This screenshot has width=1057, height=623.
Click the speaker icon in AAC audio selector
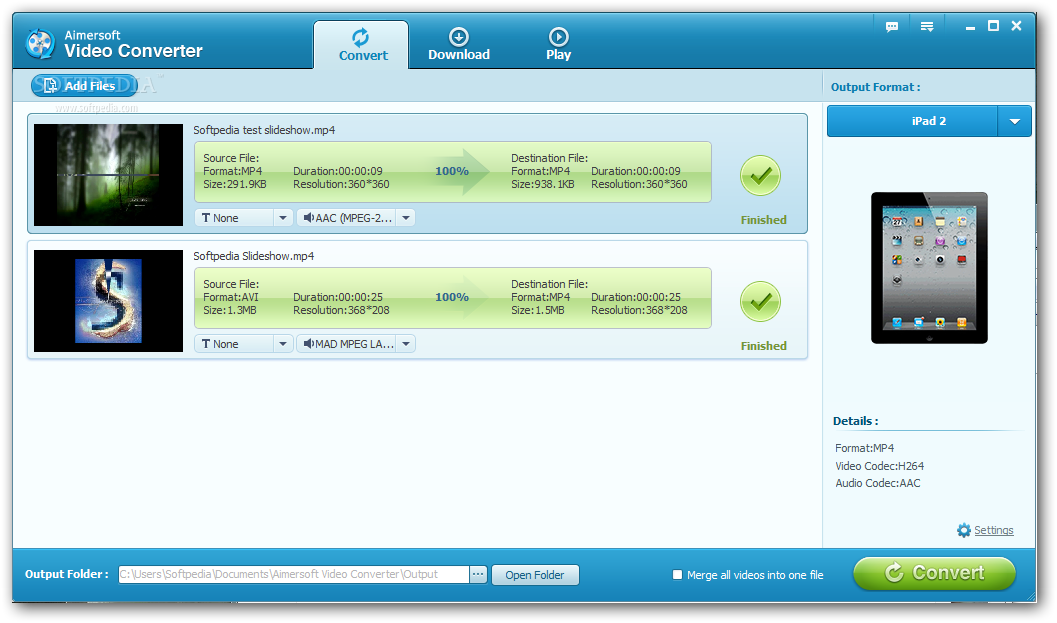click(x=308, y=218)
